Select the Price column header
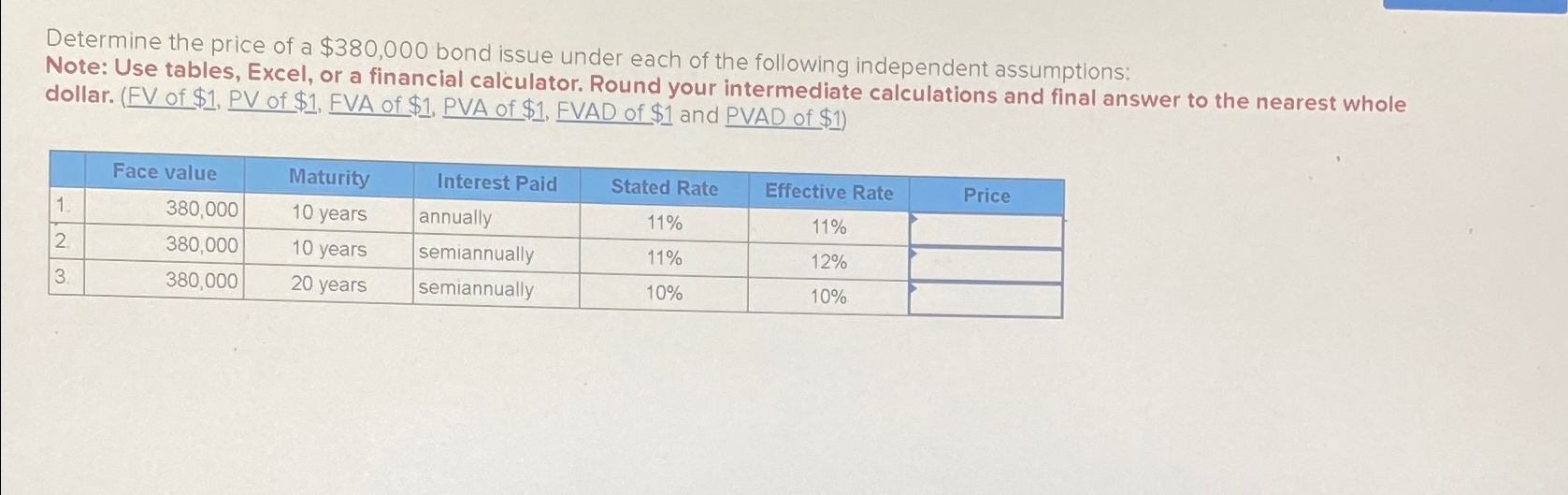Image resolution: width=1568 pixels, height=495 pixels. tap(986, 196)
